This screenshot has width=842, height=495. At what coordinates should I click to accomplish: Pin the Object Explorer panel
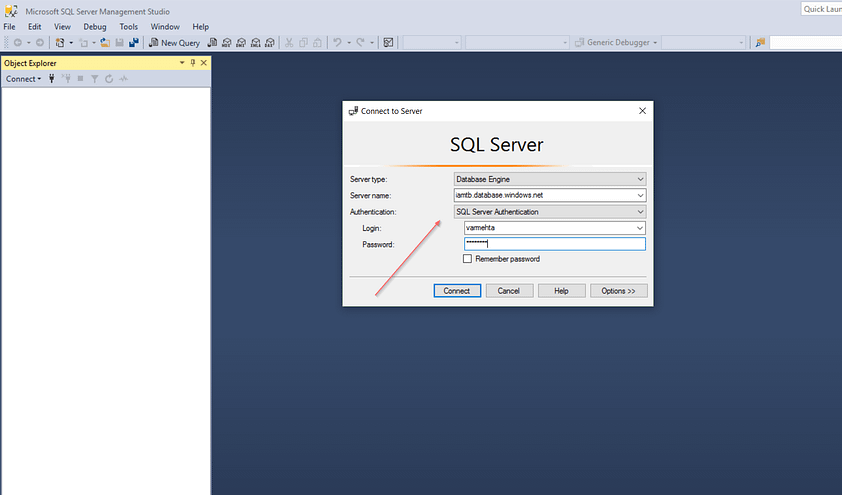193,63
